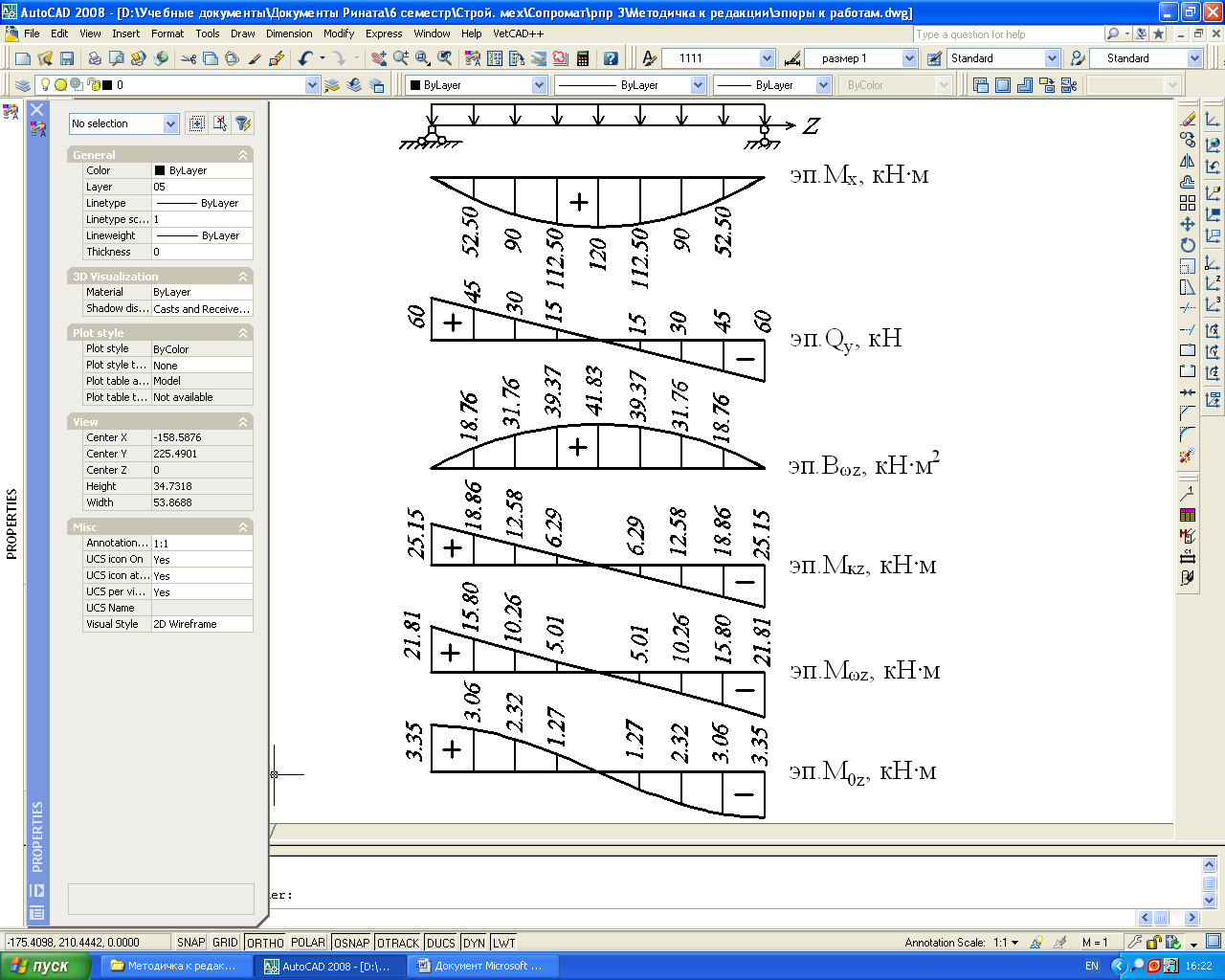Open the QuickCalc calculator icon
Viewport: 1225px width, 980px height.
click(583, 58)
